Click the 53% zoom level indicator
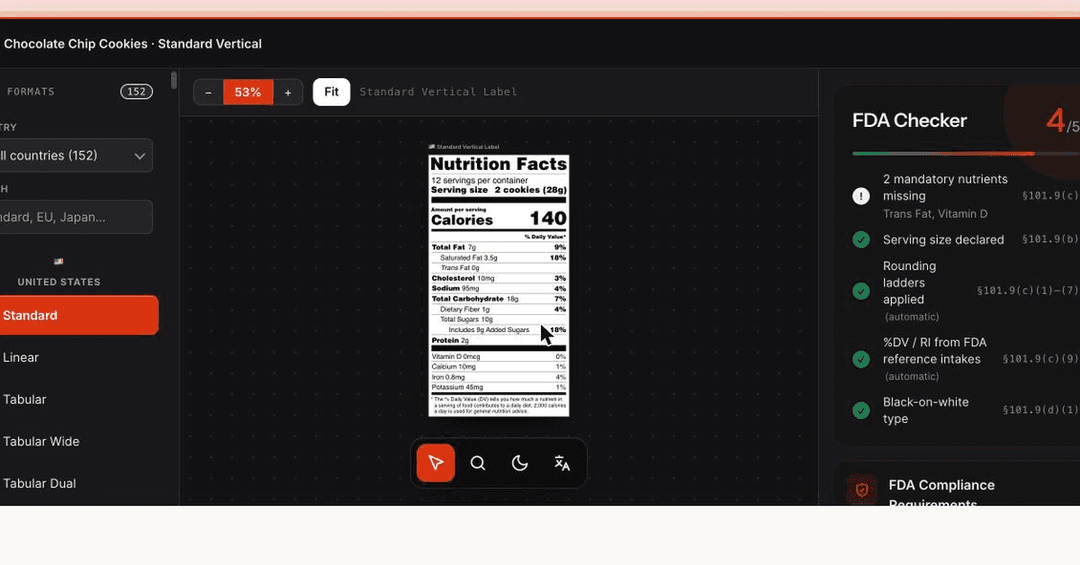This screenshot has width=1080, height=565. (x=248, y=92)
